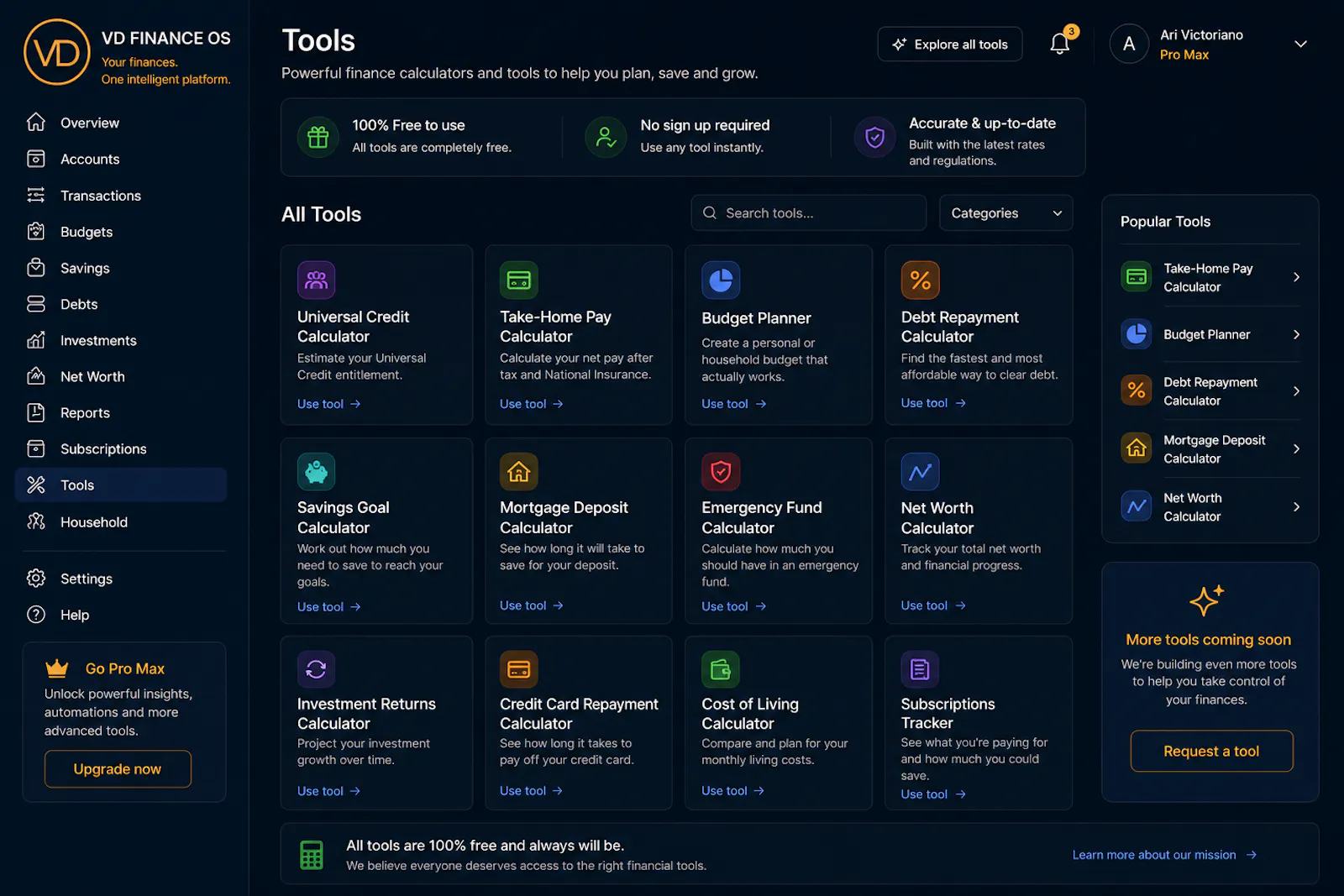Viewport: 1344px width, 896px height.
Task: Open Budgets in the sidebar
Action: tap(121, 232)
